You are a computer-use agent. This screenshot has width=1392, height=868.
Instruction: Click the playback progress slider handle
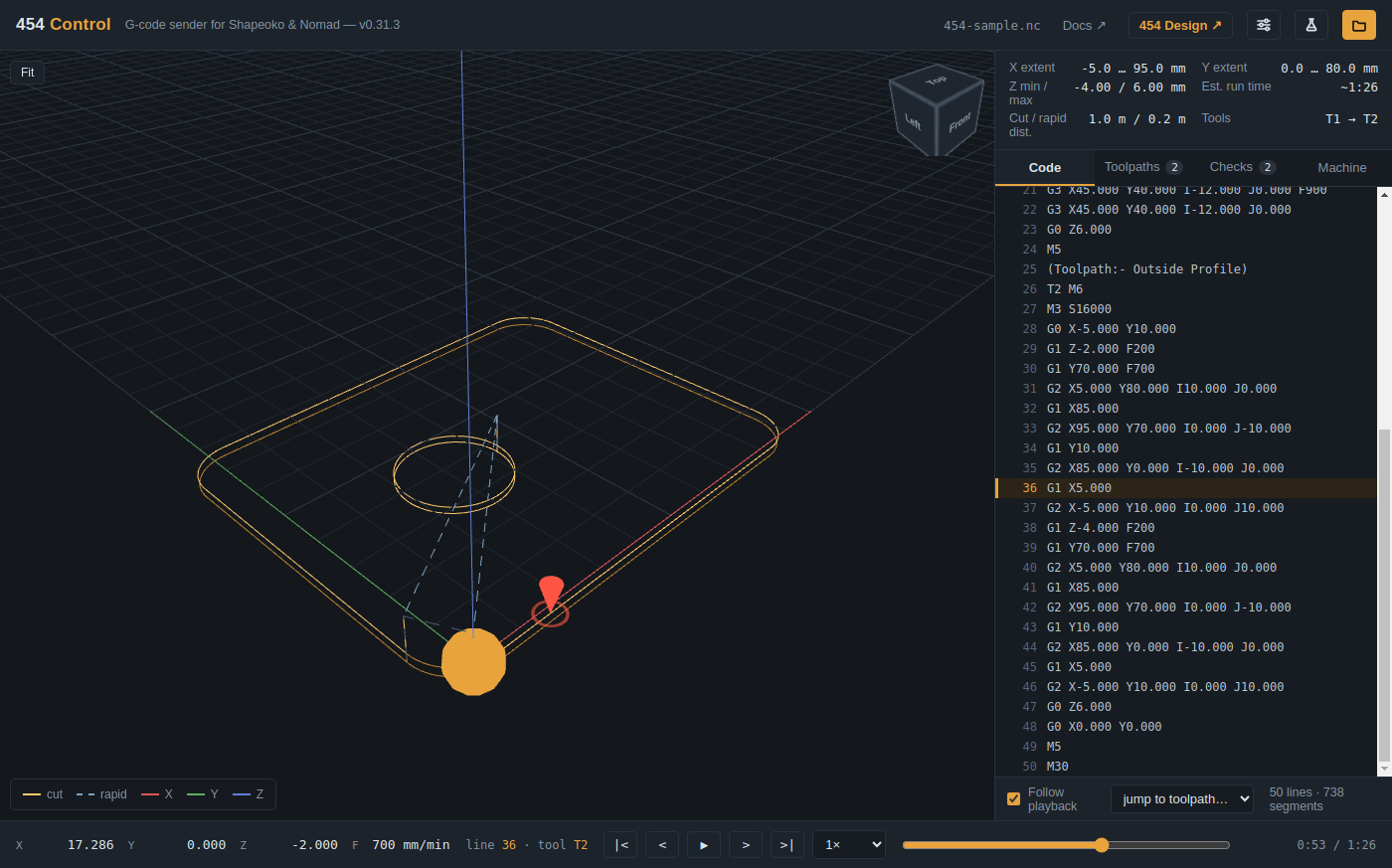(1102, 845)
